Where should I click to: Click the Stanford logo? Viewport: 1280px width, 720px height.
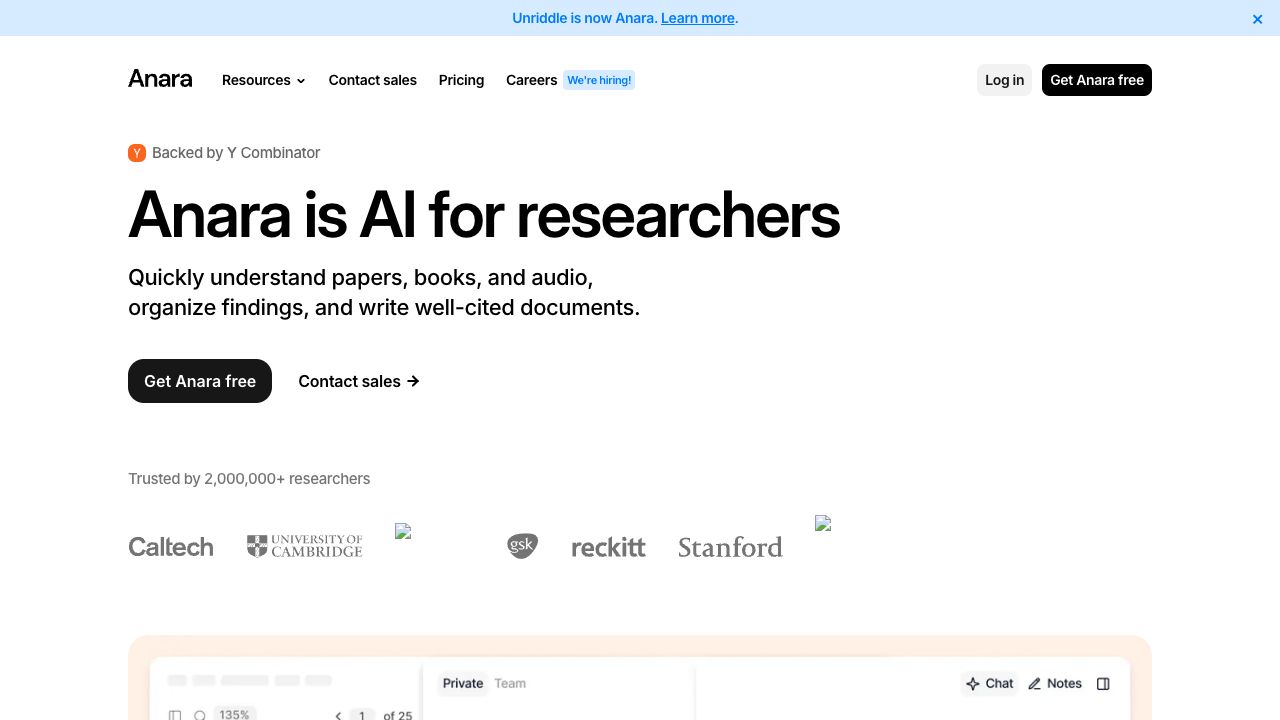[730, 547]
